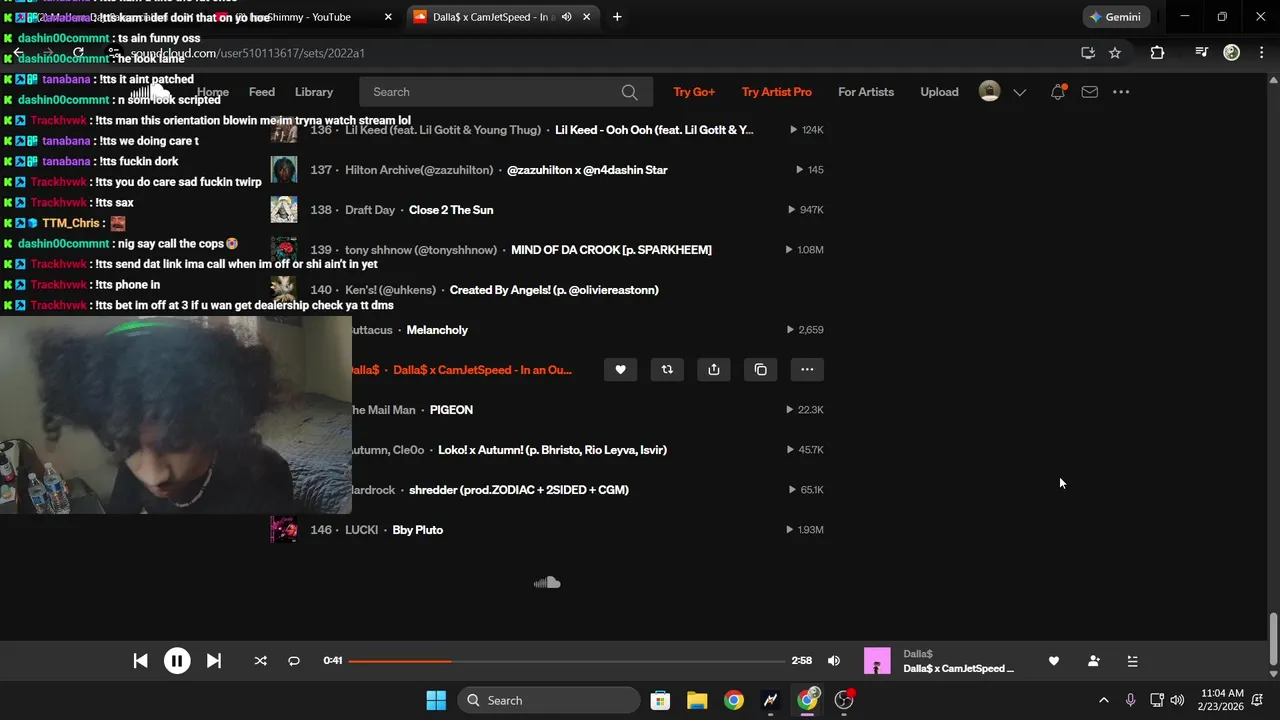This screenshot has height=720, width=1280.
Task: Open the next-up queue icon
Action: point(1132,661)
